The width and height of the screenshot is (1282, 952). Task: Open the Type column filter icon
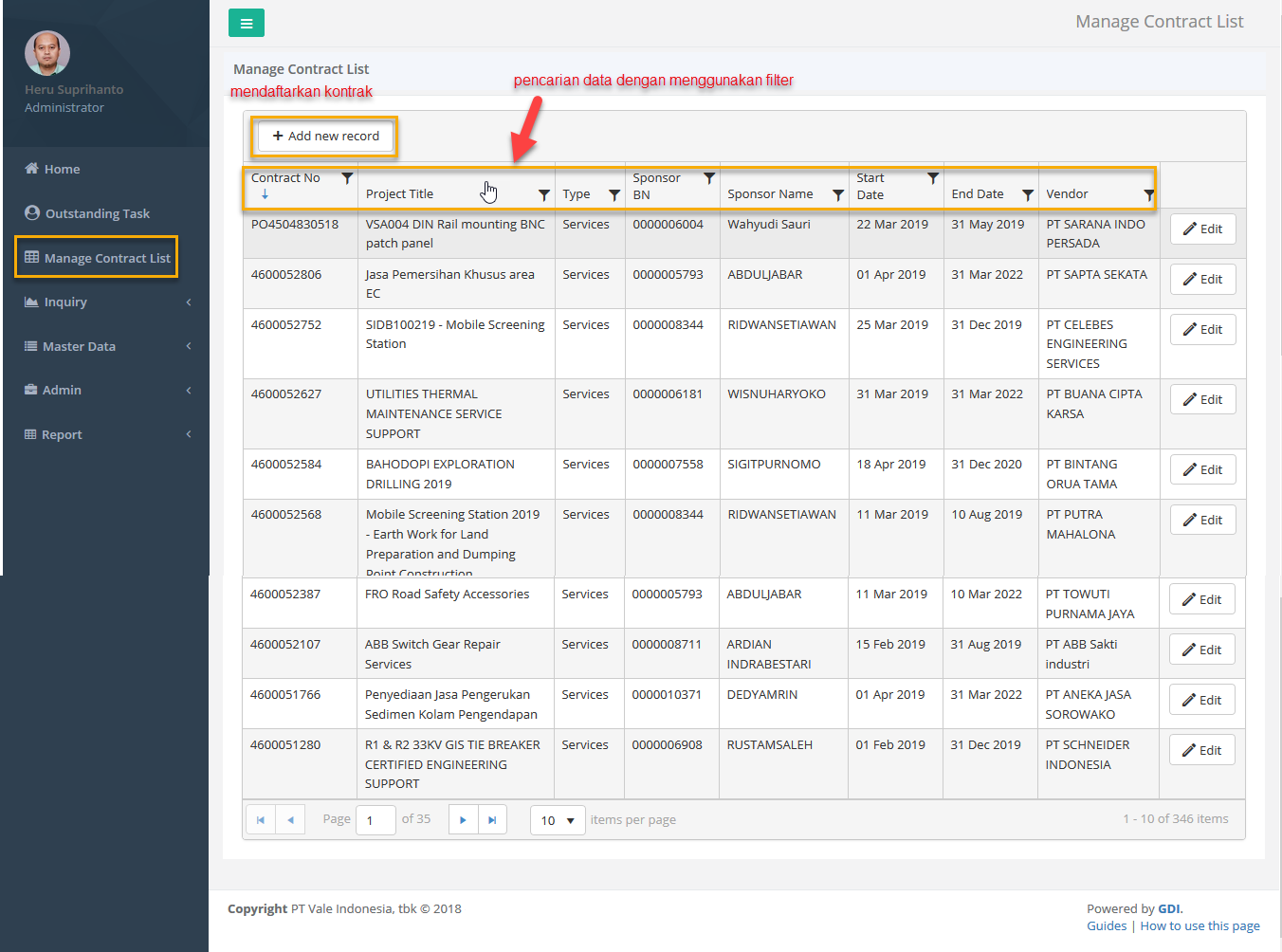tap(614, 194)
